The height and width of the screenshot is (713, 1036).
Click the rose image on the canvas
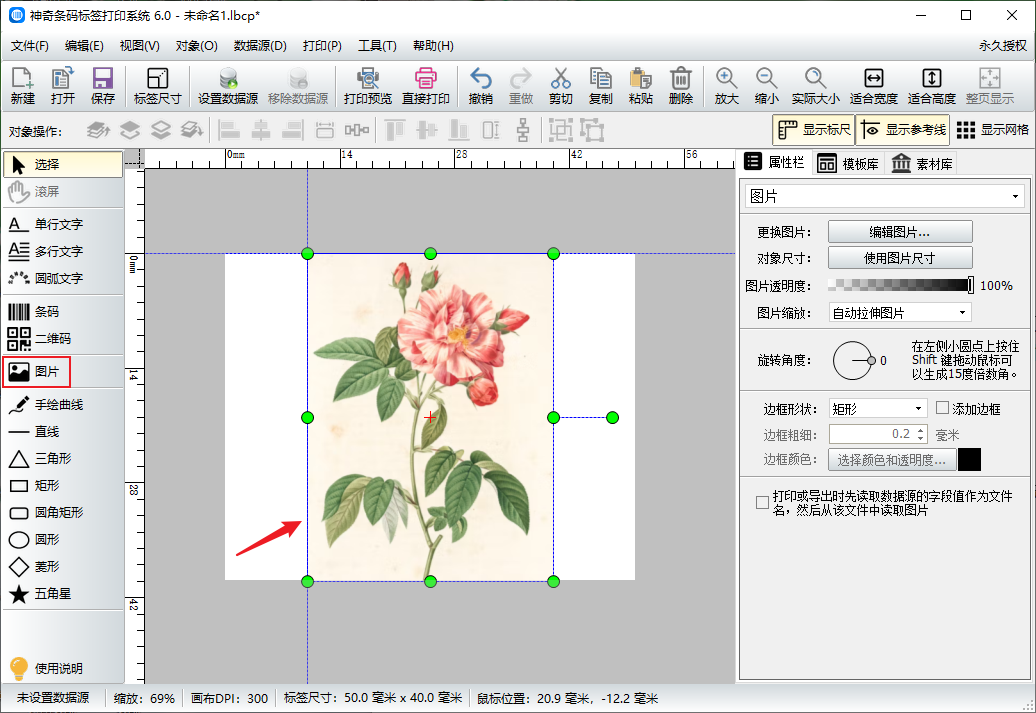coord(430,418)
